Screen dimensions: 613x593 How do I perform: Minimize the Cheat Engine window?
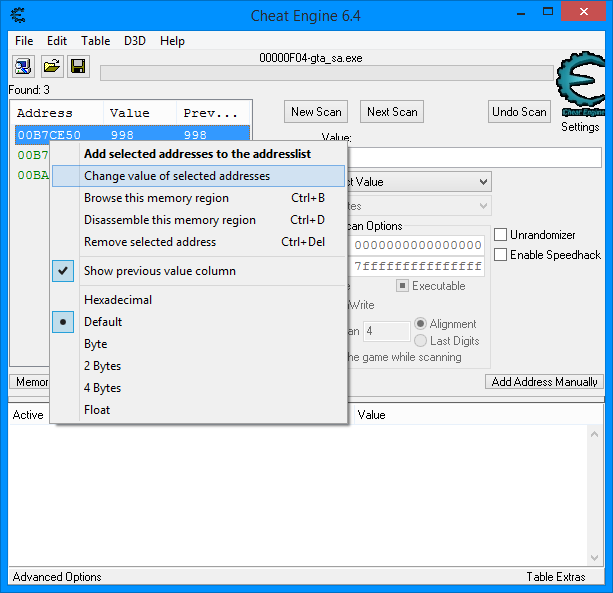(x=520, y=13)
